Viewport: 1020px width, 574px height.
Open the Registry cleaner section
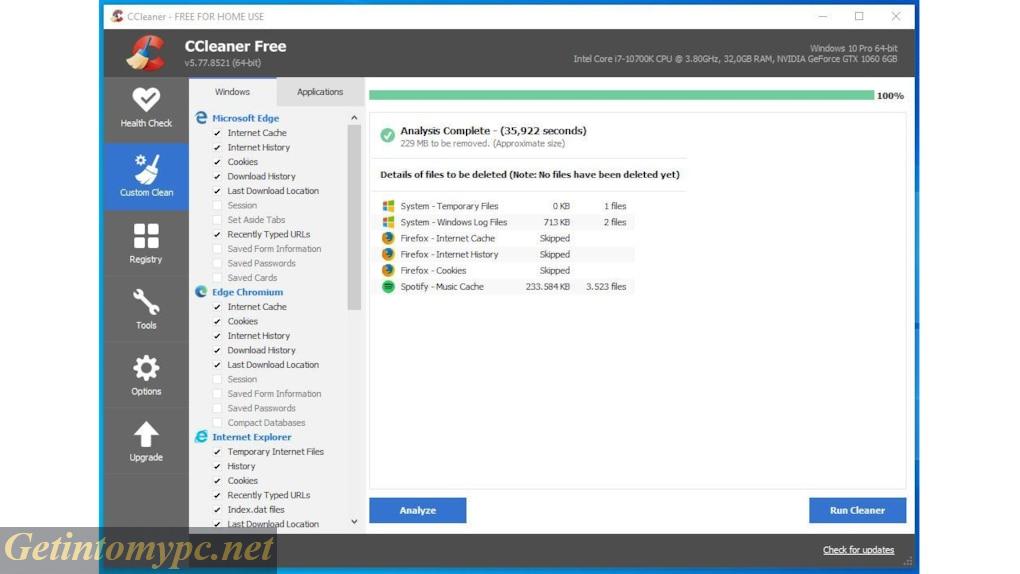(146, 243)
